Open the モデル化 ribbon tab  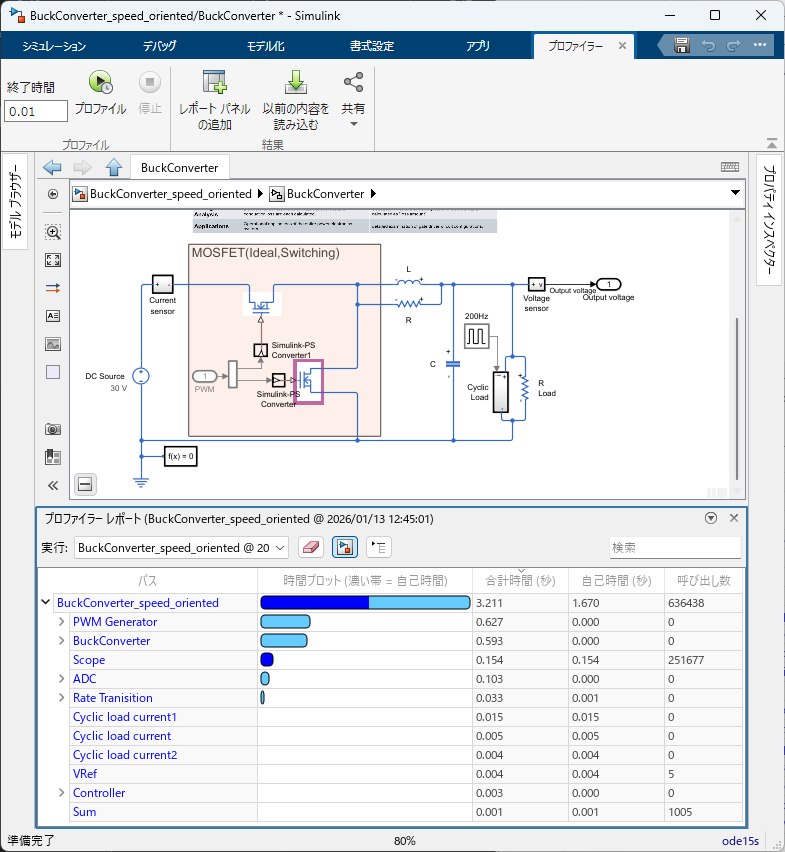[265, 47]
